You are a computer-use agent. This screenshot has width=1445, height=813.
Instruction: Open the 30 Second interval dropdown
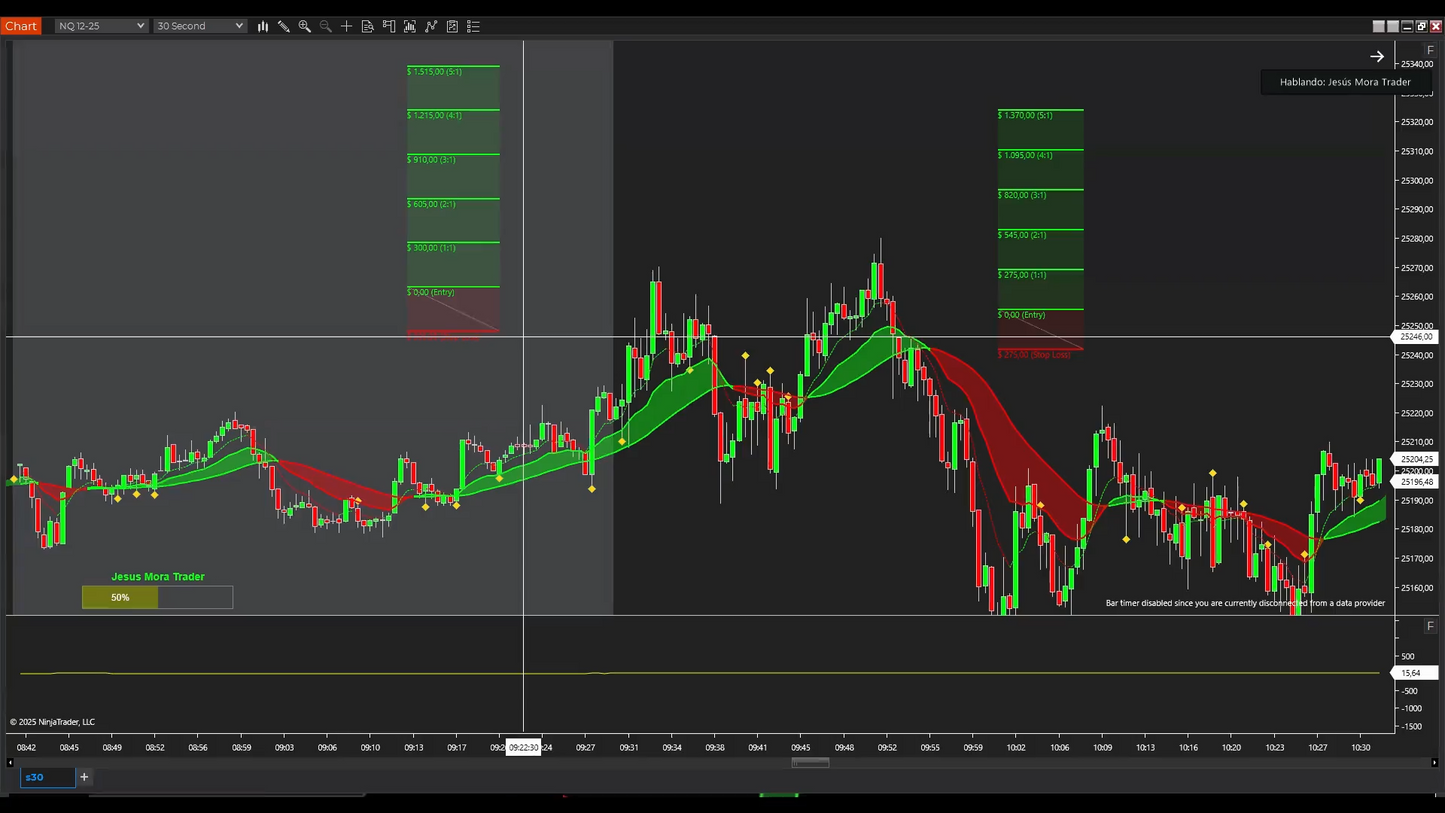click(x=199, y=26)
